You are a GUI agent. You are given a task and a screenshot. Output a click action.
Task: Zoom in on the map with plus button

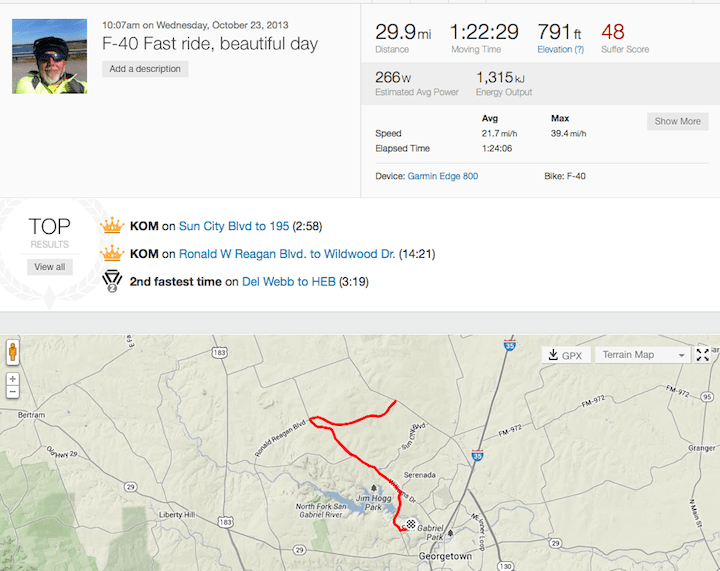tap(12, 379)
